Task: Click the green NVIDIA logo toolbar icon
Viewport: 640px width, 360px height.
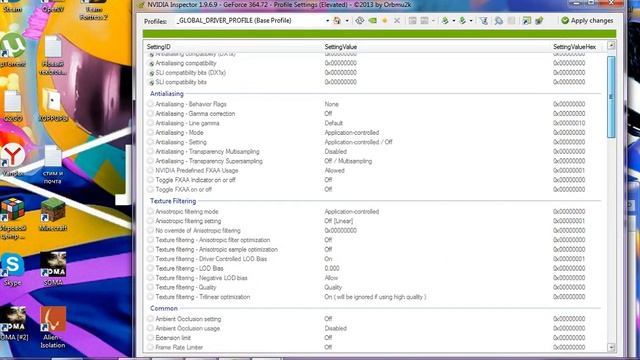Action: [x=372, y=20]
